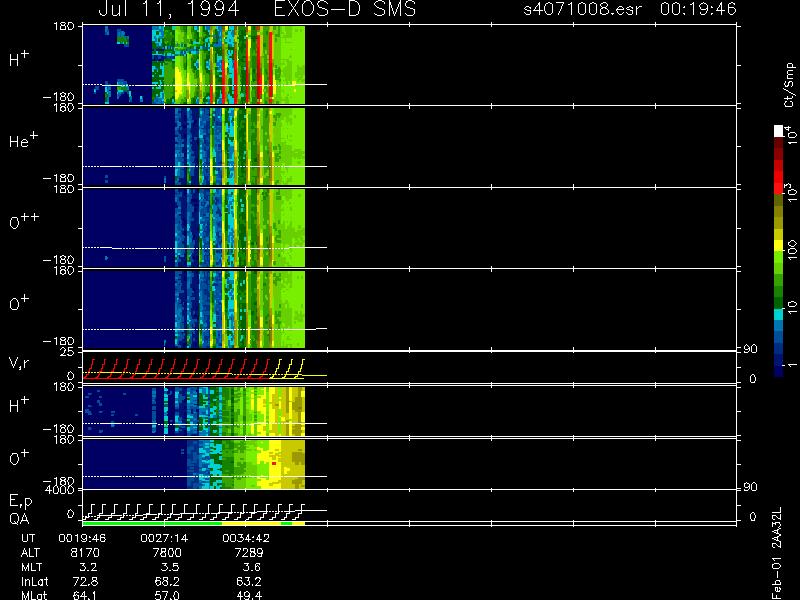Select UT value 0034:42

[245, 538]
